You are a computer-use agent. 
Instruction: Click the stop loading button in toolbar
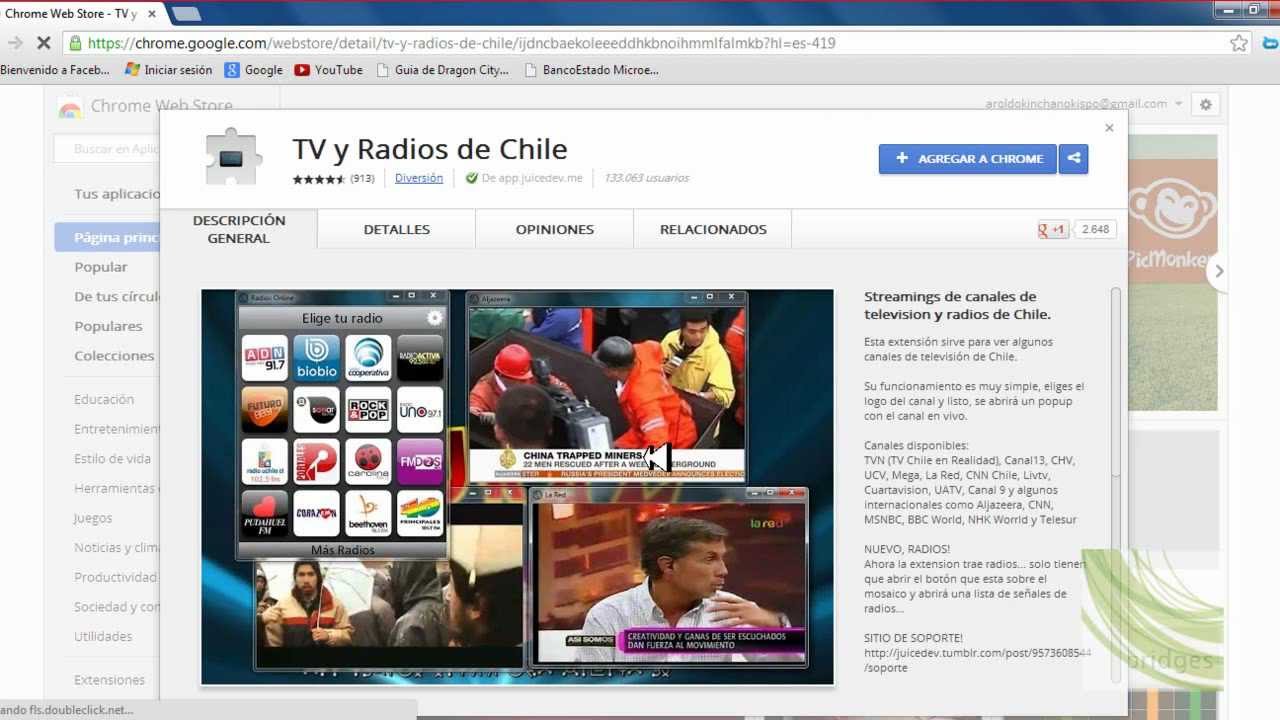tap(43, 43)
